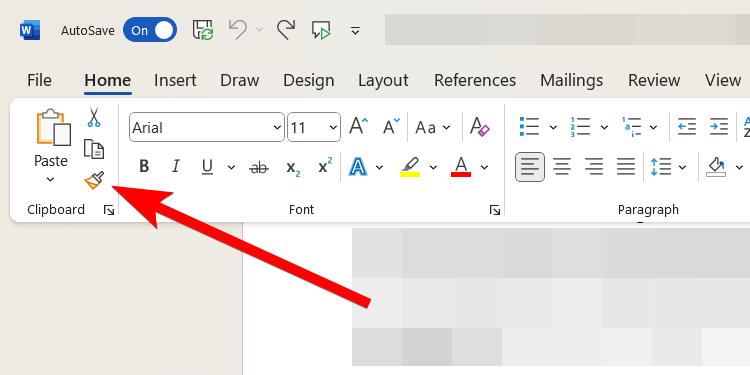Expand the font size dropdown arrow

[333, 128]
